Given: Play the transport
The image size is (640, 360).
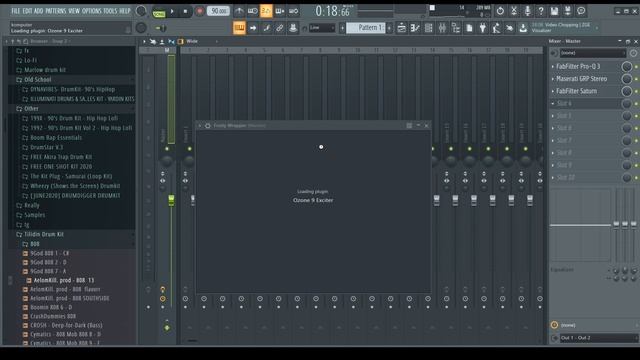Looking at the screenshot, I should coord(172,11).
